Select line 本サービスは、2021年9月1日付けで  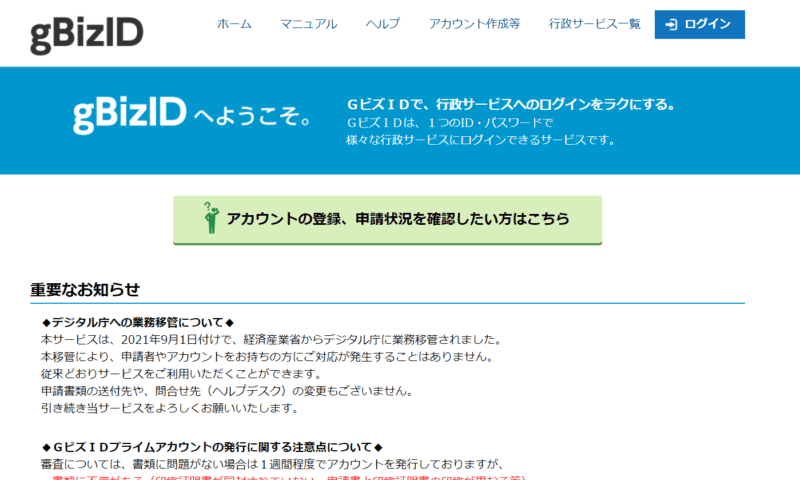(x=271, y=340)
